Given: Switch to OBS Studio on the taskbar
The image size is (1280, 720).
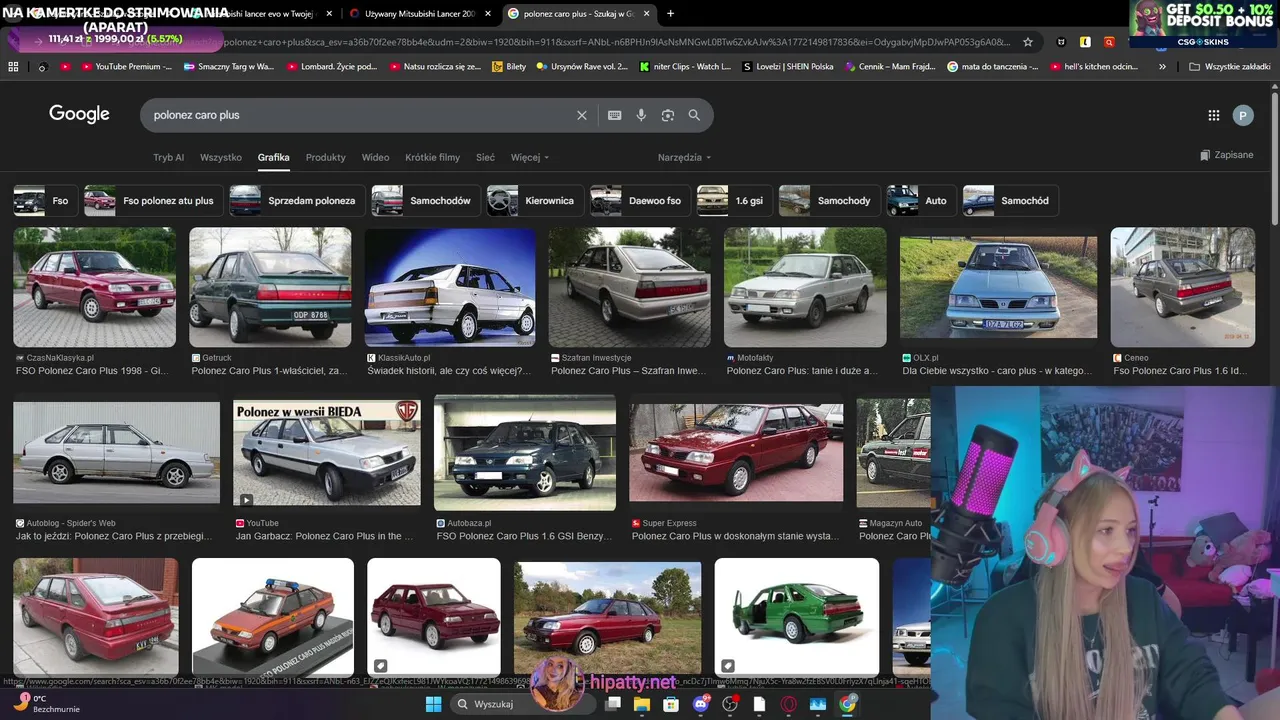Looking at the screenshot, I should [x=730, y=704].
